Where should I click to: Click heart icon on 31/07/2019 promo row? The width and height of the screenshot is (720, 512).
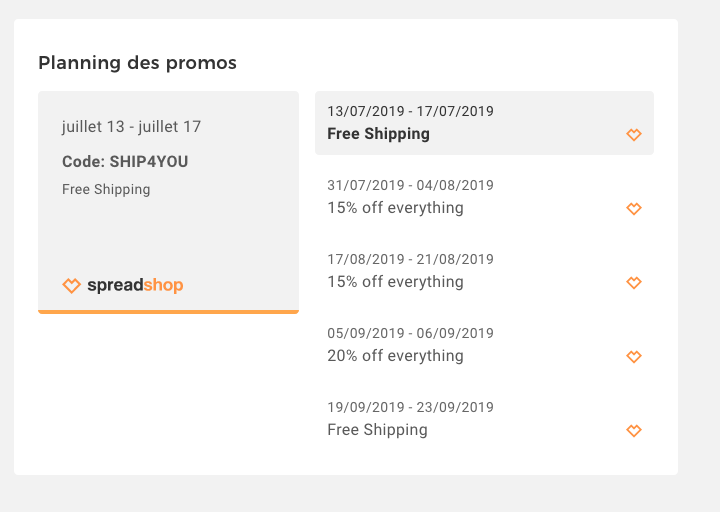click(633, 209)
